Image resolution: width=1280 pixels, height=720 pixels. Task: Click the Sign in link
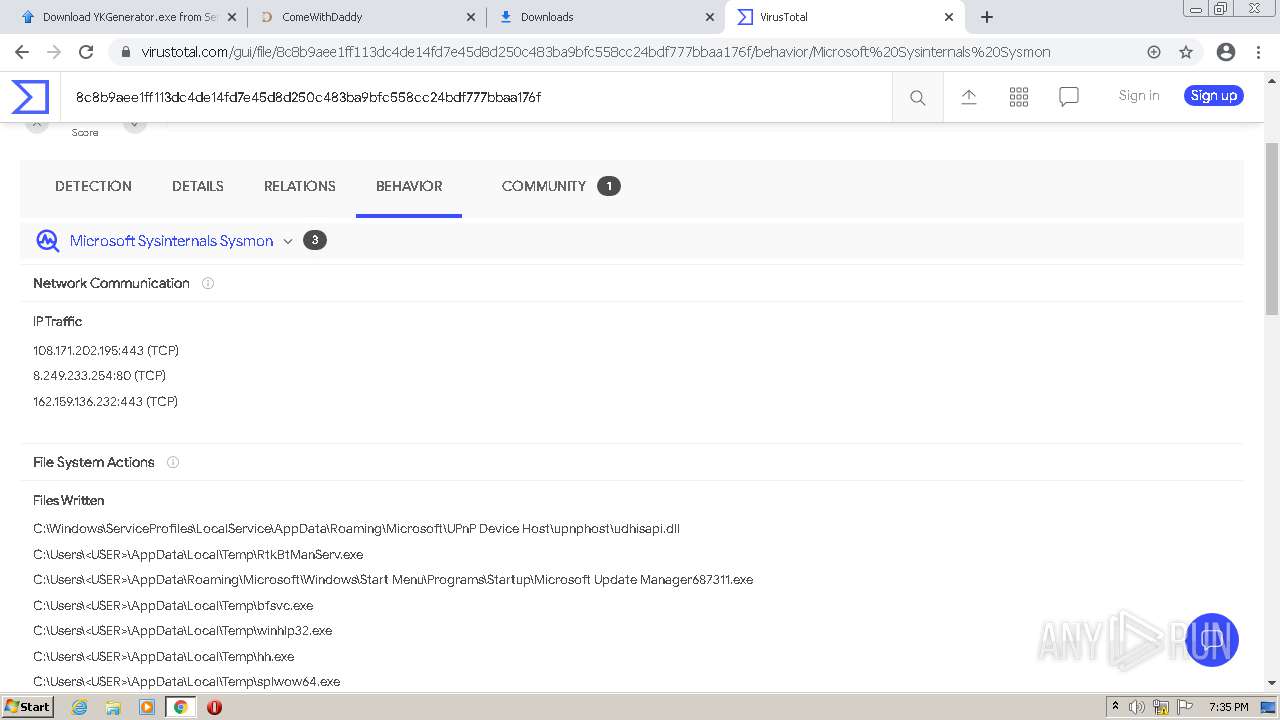coord(1139,96)
